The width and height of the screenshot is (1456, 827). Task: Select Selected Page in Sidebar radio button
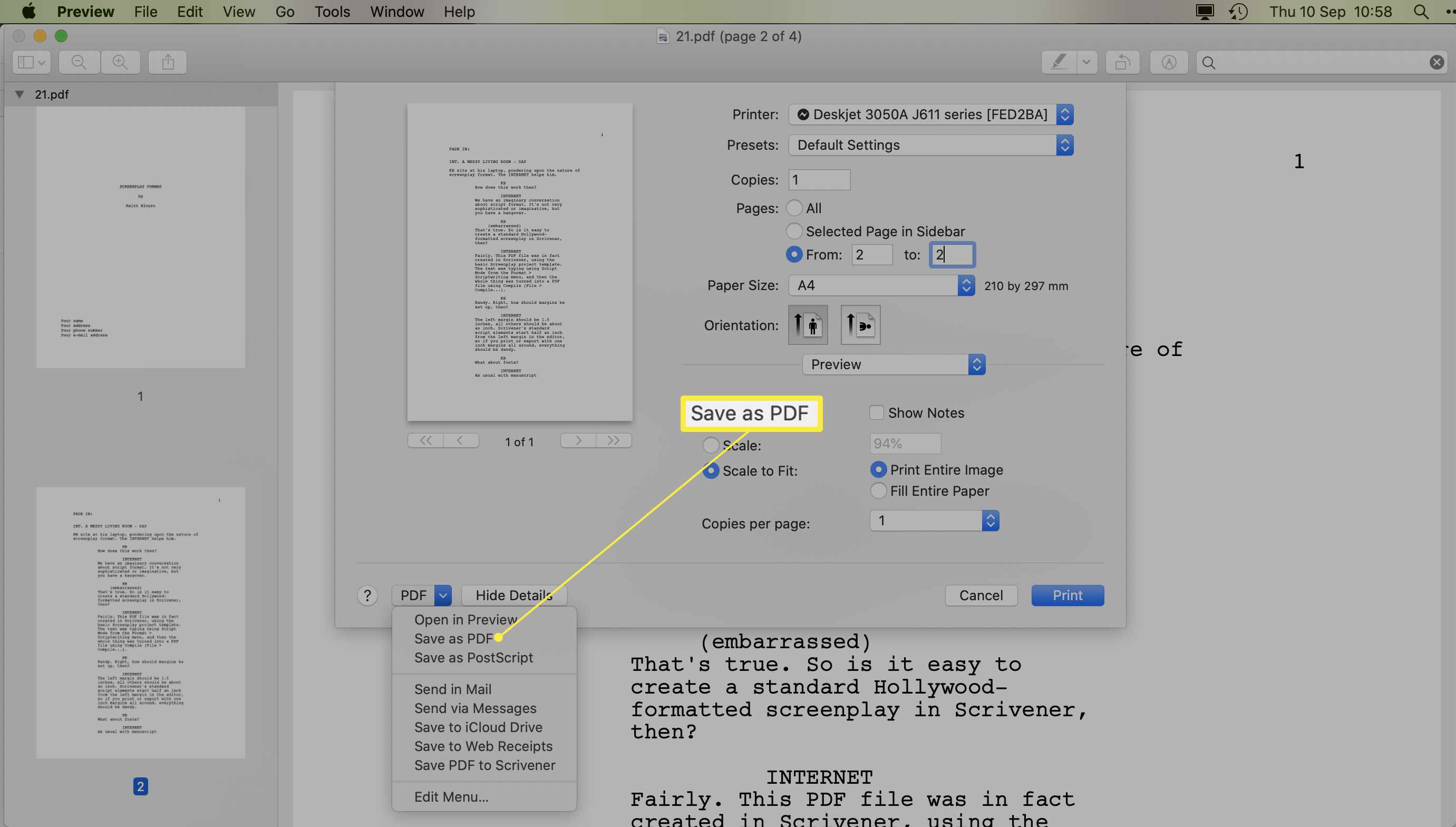click(794, 231)
